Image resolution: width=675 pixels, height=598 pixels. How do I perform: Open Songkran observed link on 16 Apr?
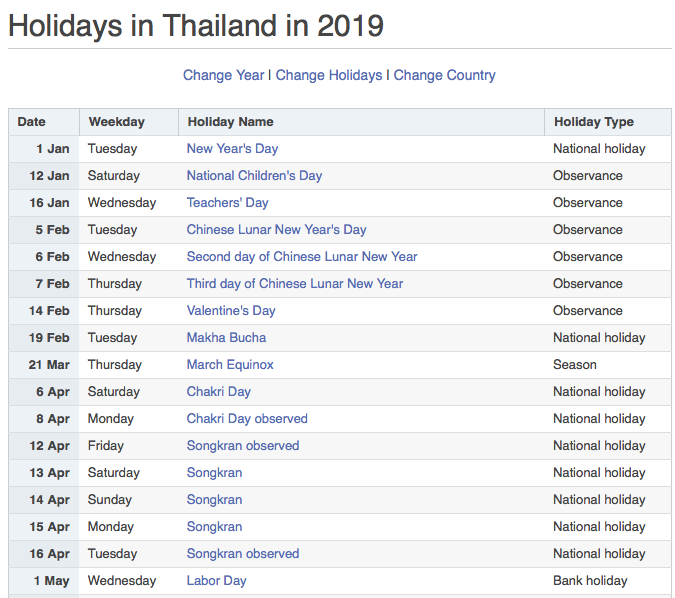click(243, 554)
